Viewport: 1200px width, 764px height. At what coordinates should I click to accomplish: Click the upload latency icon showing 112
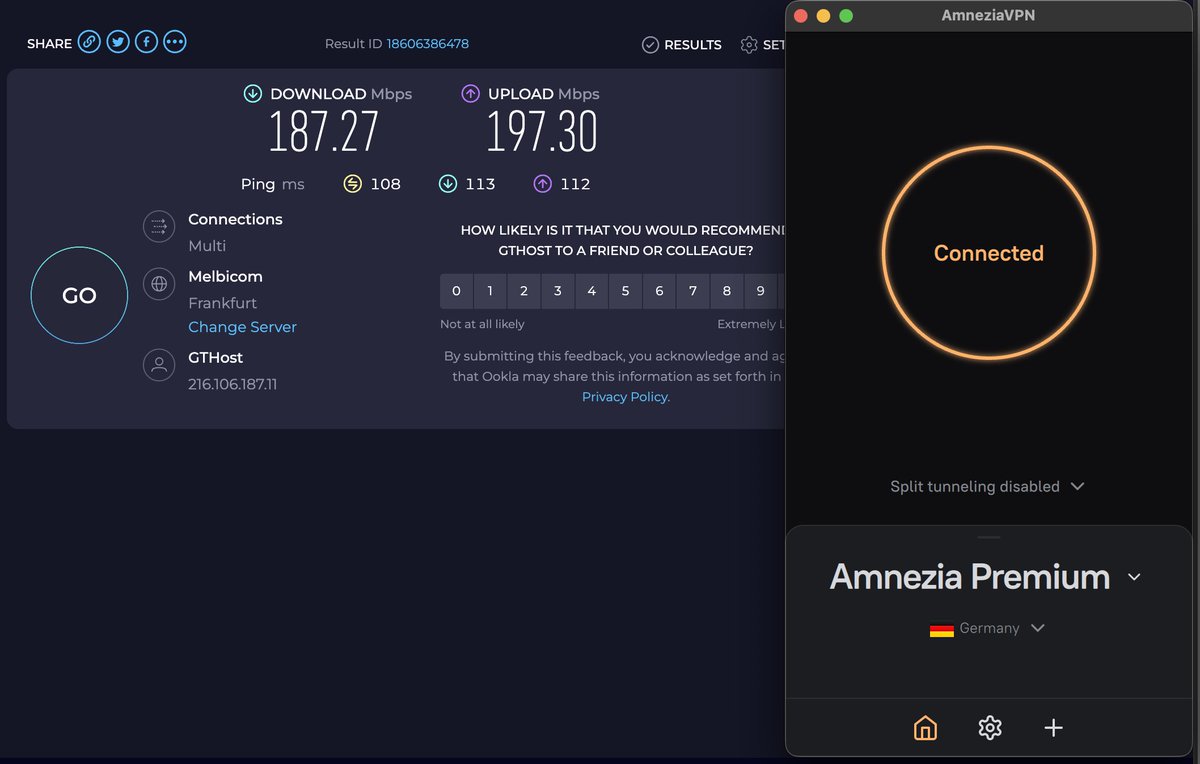542,184
